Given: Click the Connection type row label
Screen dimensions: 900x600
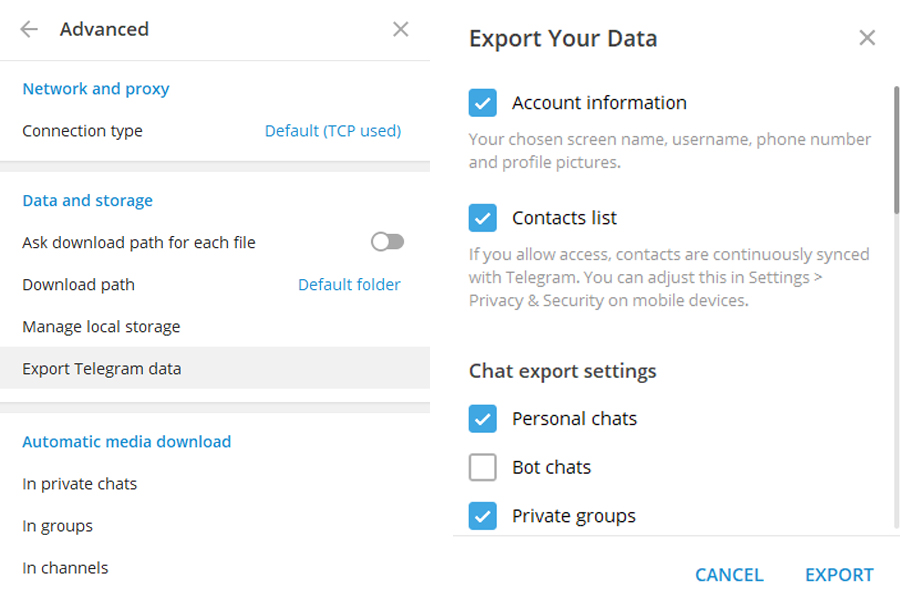Looking at the screenshot, I should 83,131.
